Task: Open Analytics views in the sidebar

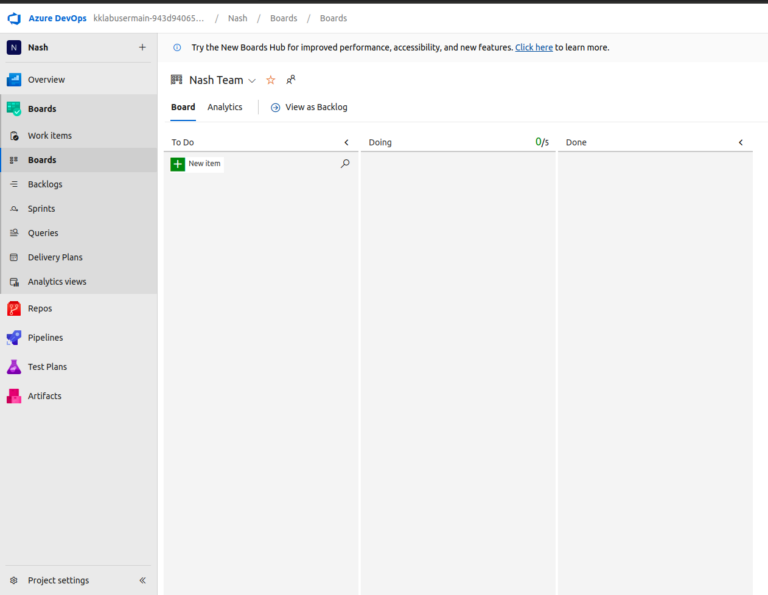Action: [x=57, y=282]
